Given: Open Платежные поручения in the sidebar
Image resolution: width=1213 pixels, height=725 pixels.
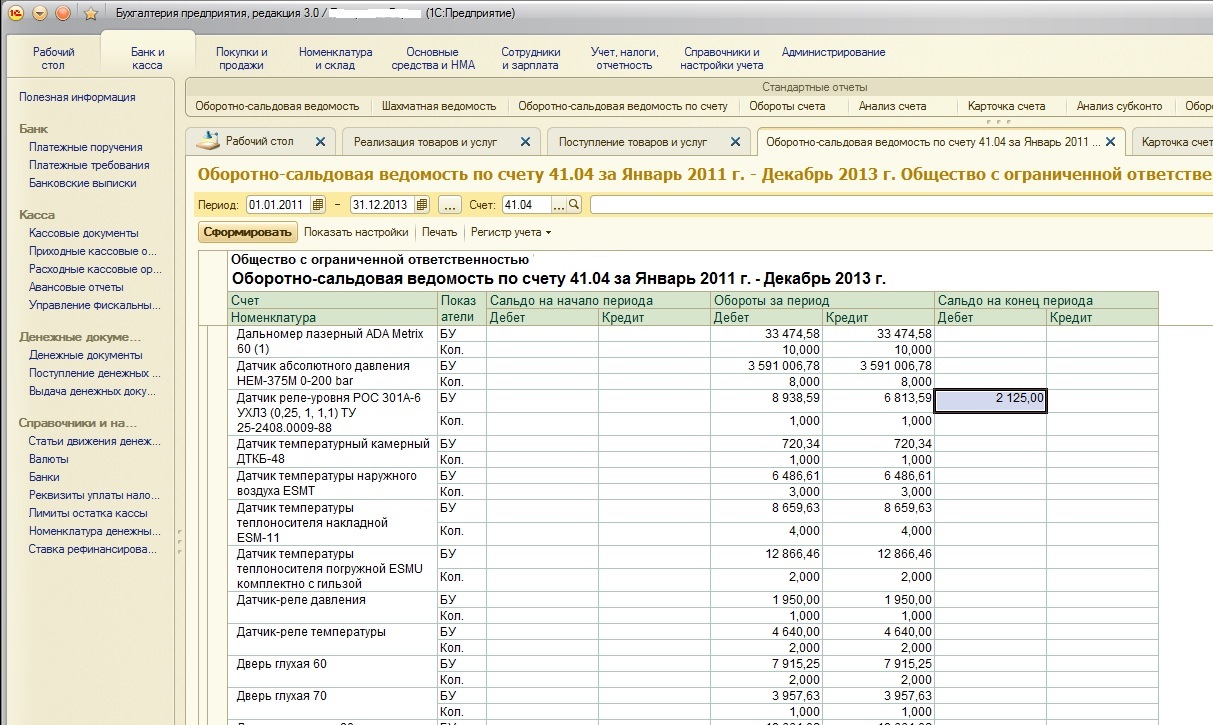Looking at the screenshot, I should (85, 147).
